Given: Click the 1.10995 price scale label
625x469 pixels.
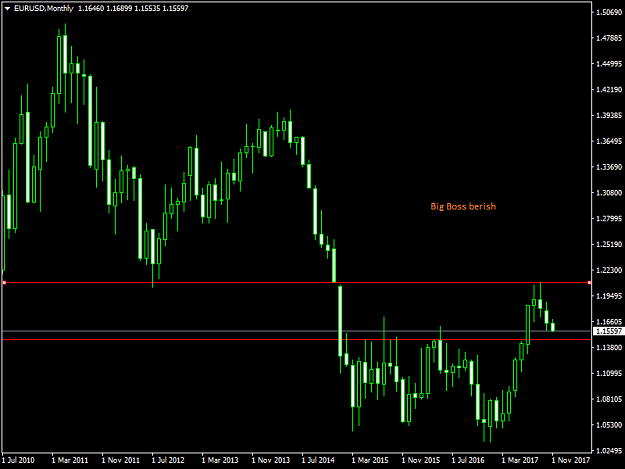Looking at the screenshot, I should point(609,373).
